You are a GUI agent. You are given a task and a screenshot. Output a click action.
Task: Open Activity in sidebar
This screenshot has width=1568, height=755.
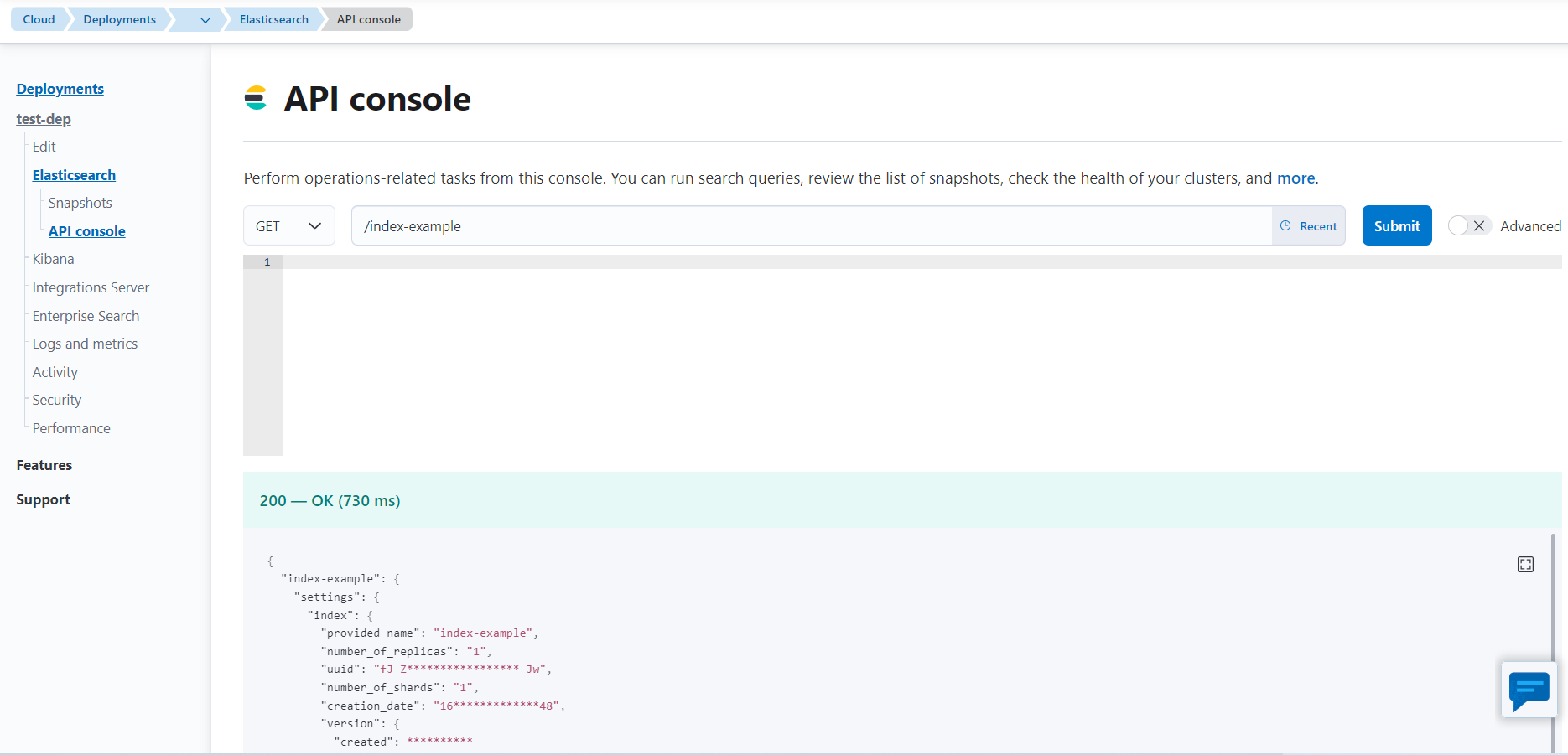click(55, 372)
